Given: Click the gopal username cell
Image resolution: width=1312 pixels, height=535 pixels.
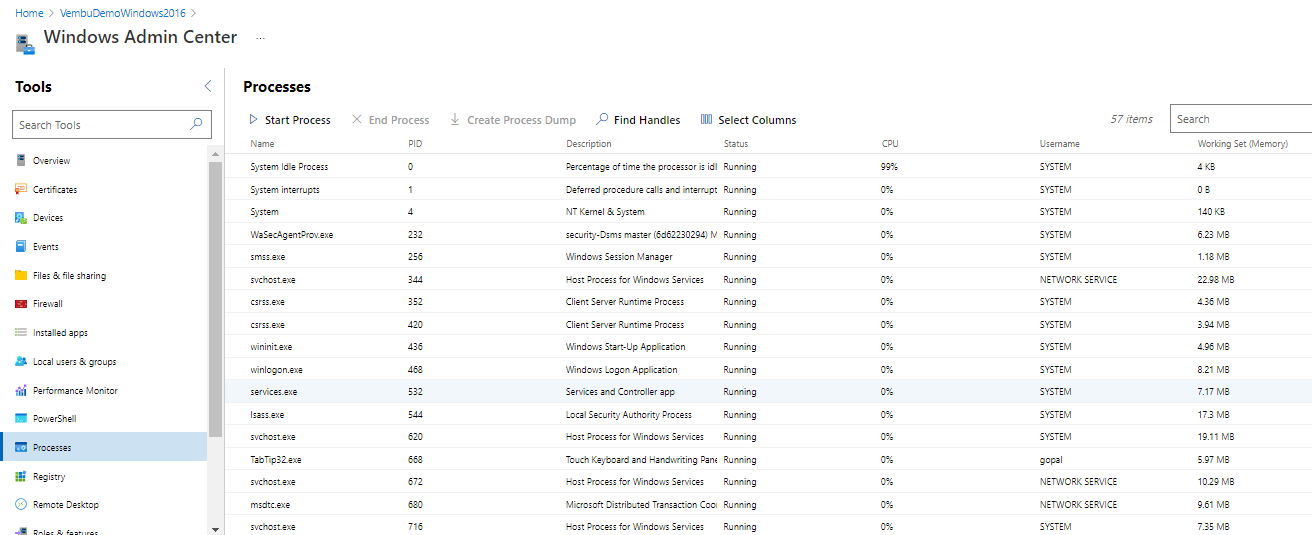Looking at the screenshot, I should (x=1050, y=460).
